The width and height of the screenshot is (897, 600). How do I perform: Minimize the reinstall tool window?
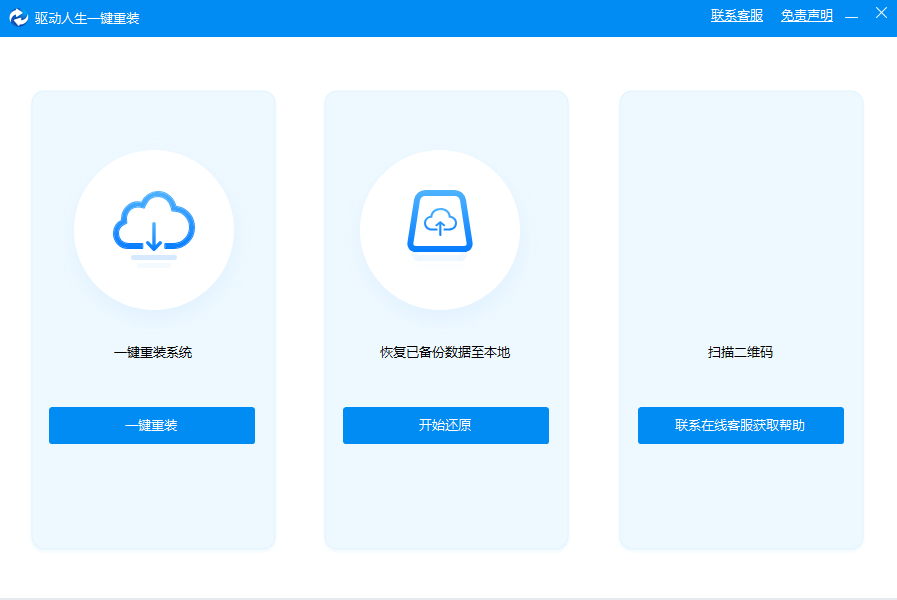click(851, 16)
